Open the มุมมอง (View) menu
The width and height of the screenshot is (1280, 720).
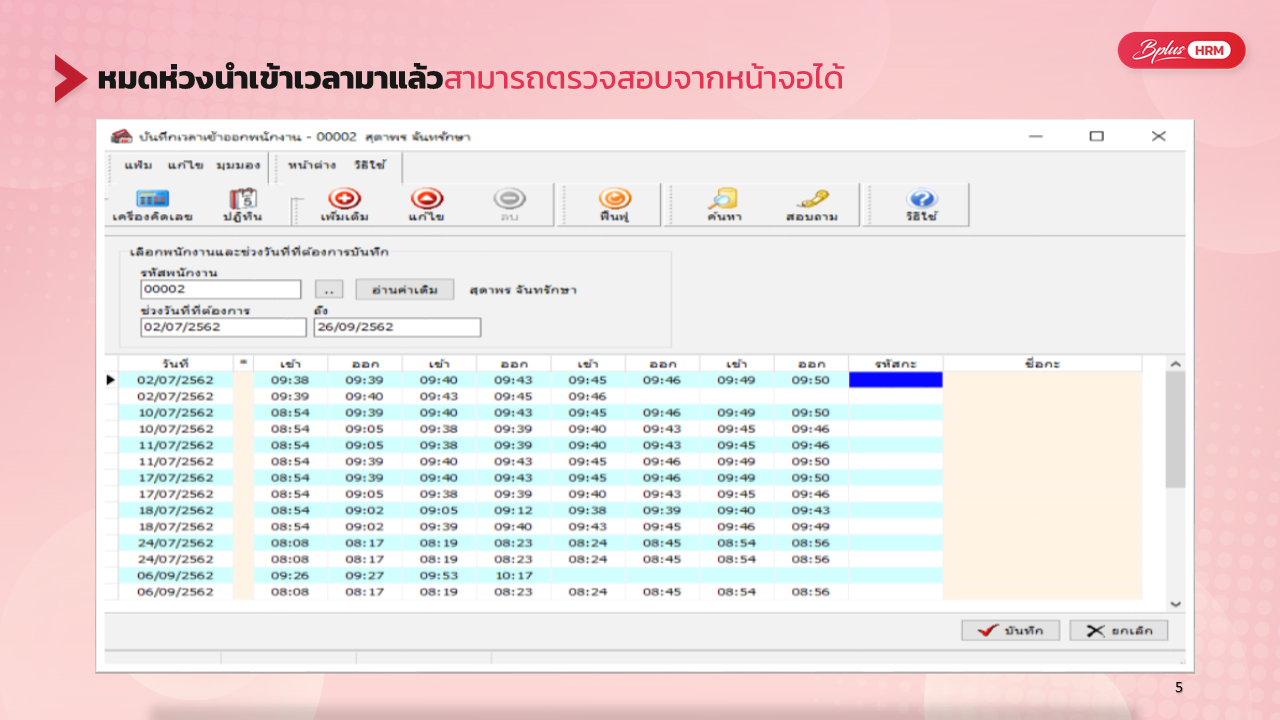[238, 165]
